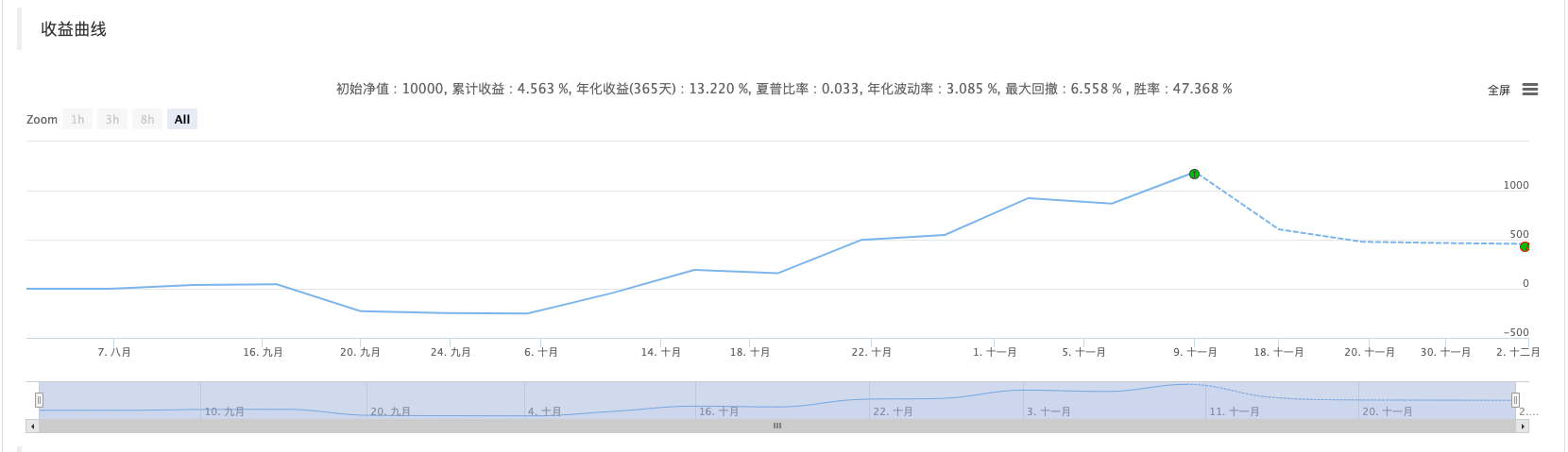Click the curve low point near 6. 十月
The image size is (1568, 452).
[x=527, y=313]
